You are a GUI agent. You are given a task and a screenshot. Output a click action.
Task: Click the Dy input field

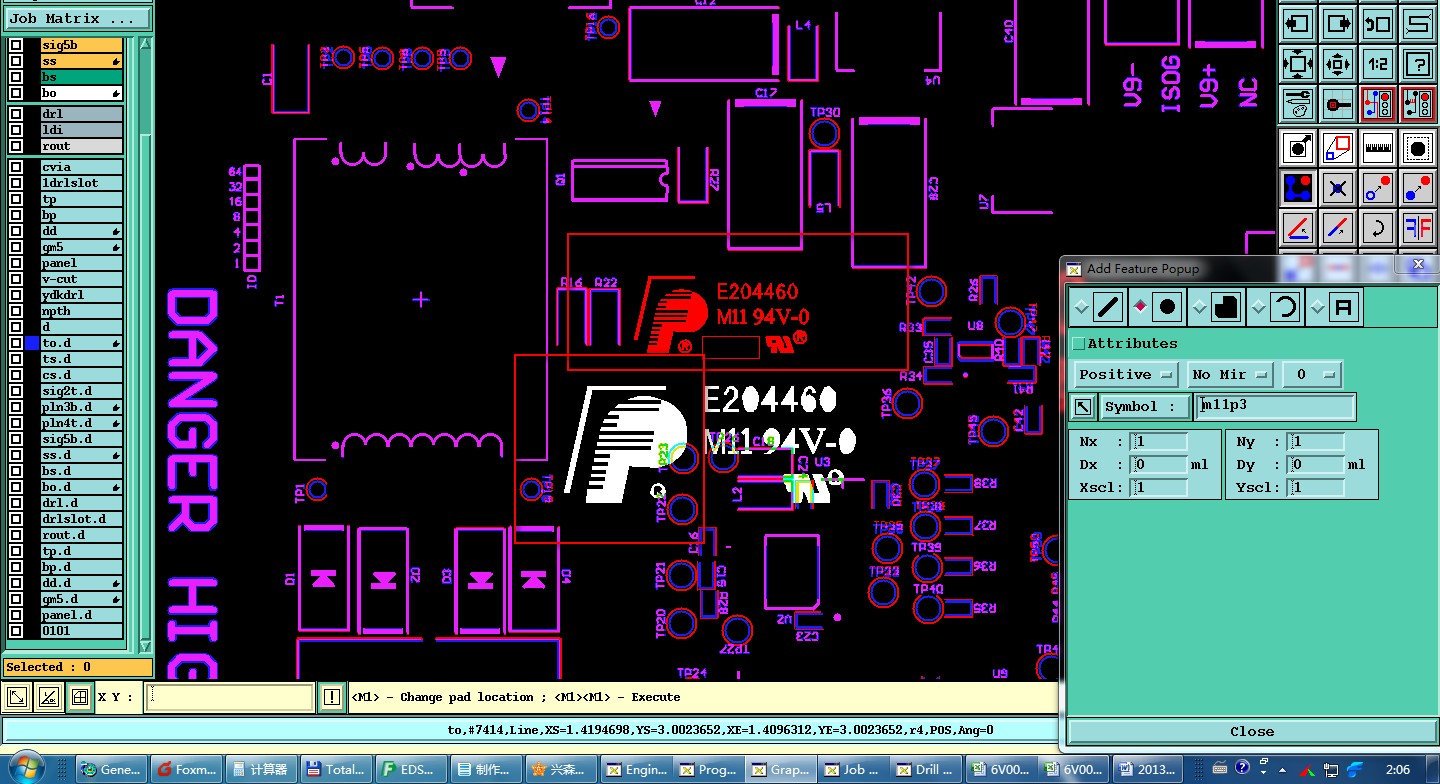1317,465
